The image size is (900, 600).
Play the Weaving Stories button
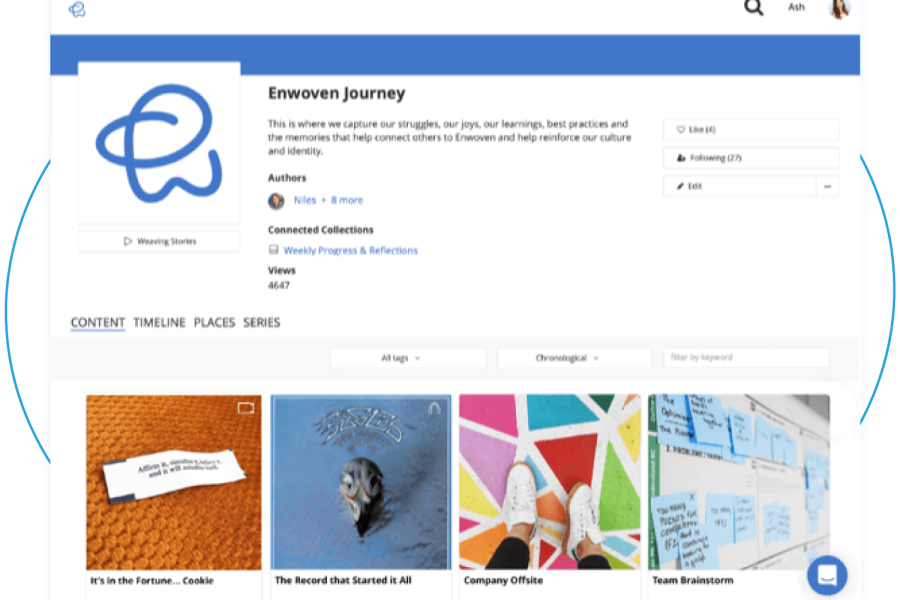[159, 241]
